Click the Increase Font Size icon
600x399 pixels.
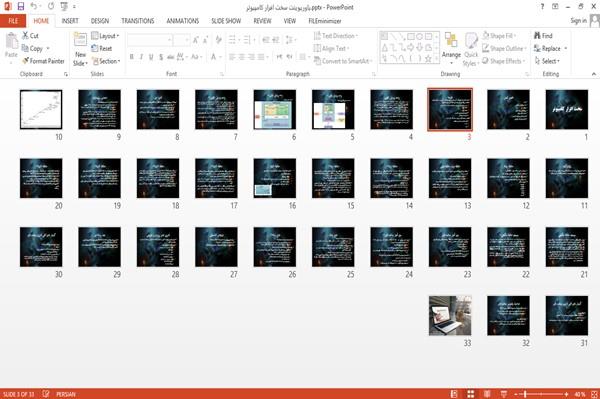click(x=196, y=39)
